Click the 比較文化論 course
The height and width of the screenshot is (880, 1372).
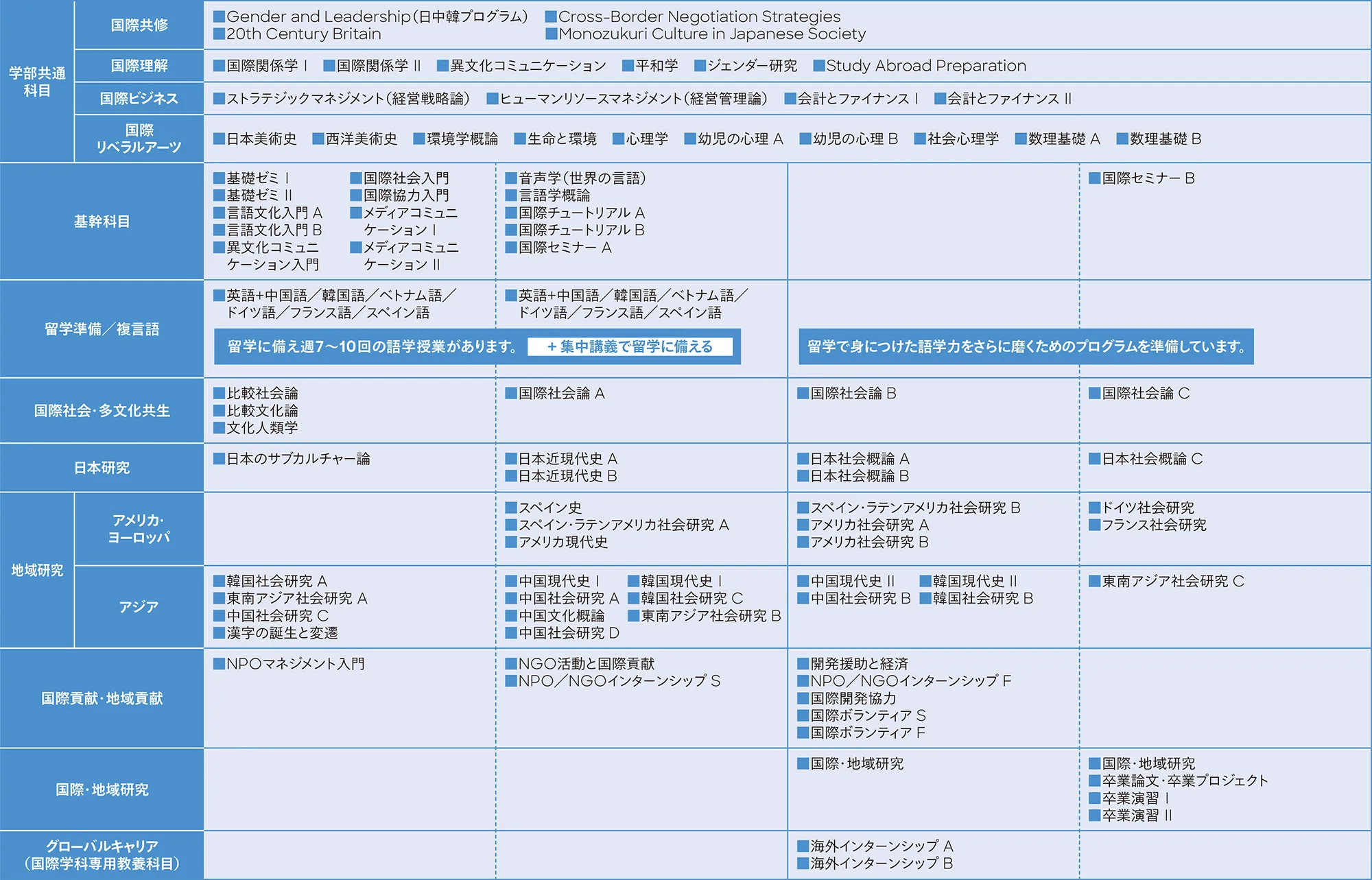pos(256,411)
